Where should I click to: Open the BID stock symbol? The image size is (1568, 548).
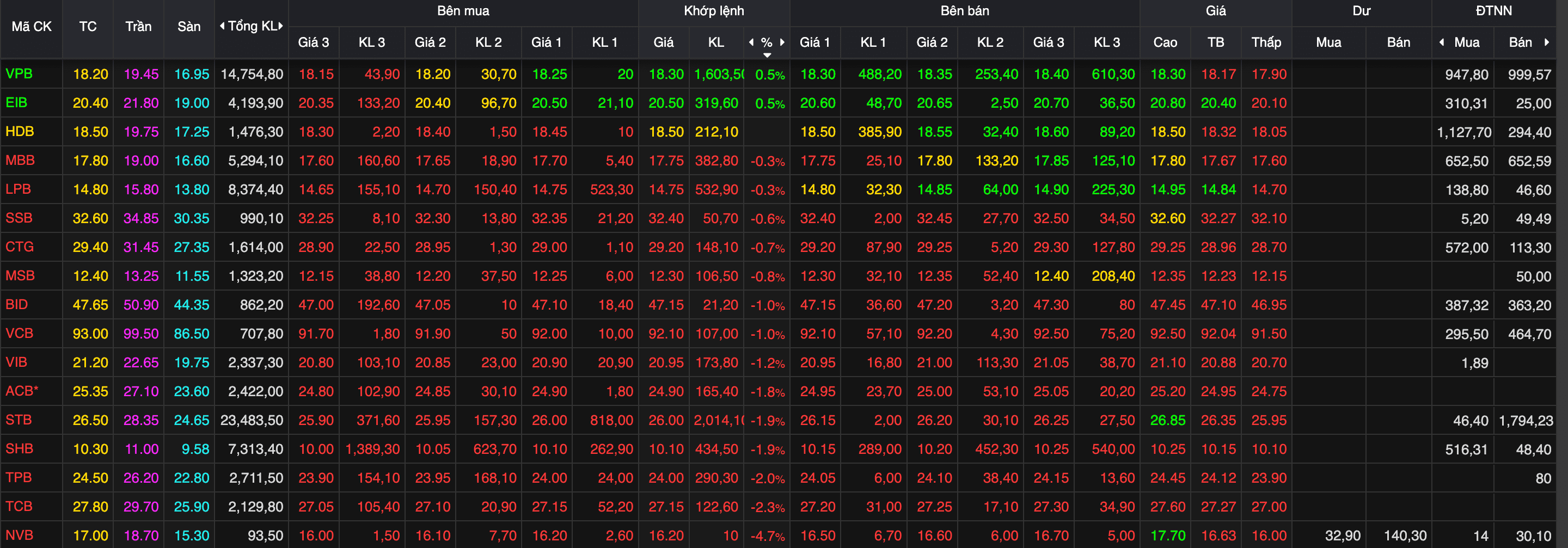coord(16,304)
